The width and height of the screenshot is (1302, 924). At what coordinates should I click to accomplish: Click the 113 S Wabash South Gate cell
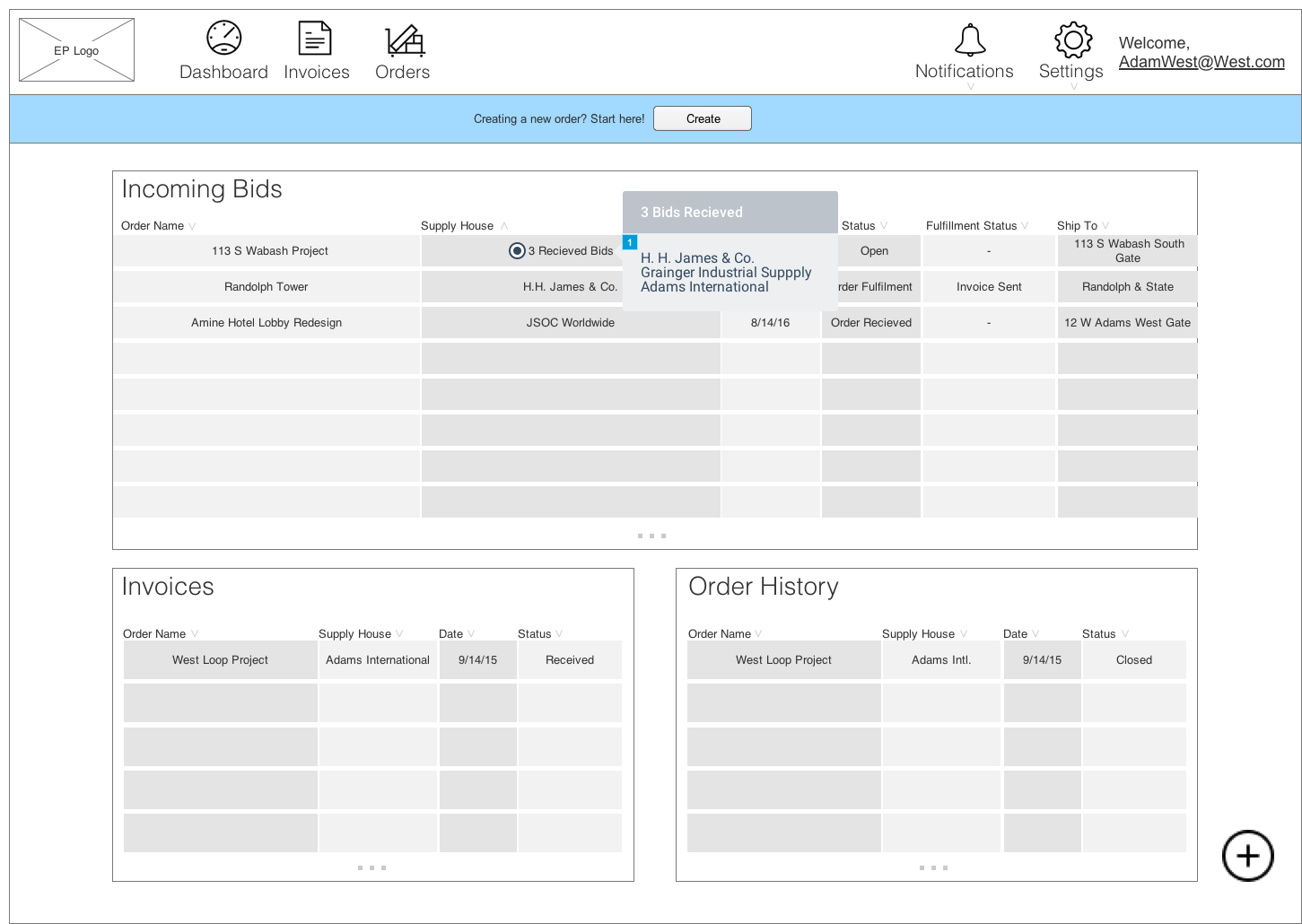1128,251
